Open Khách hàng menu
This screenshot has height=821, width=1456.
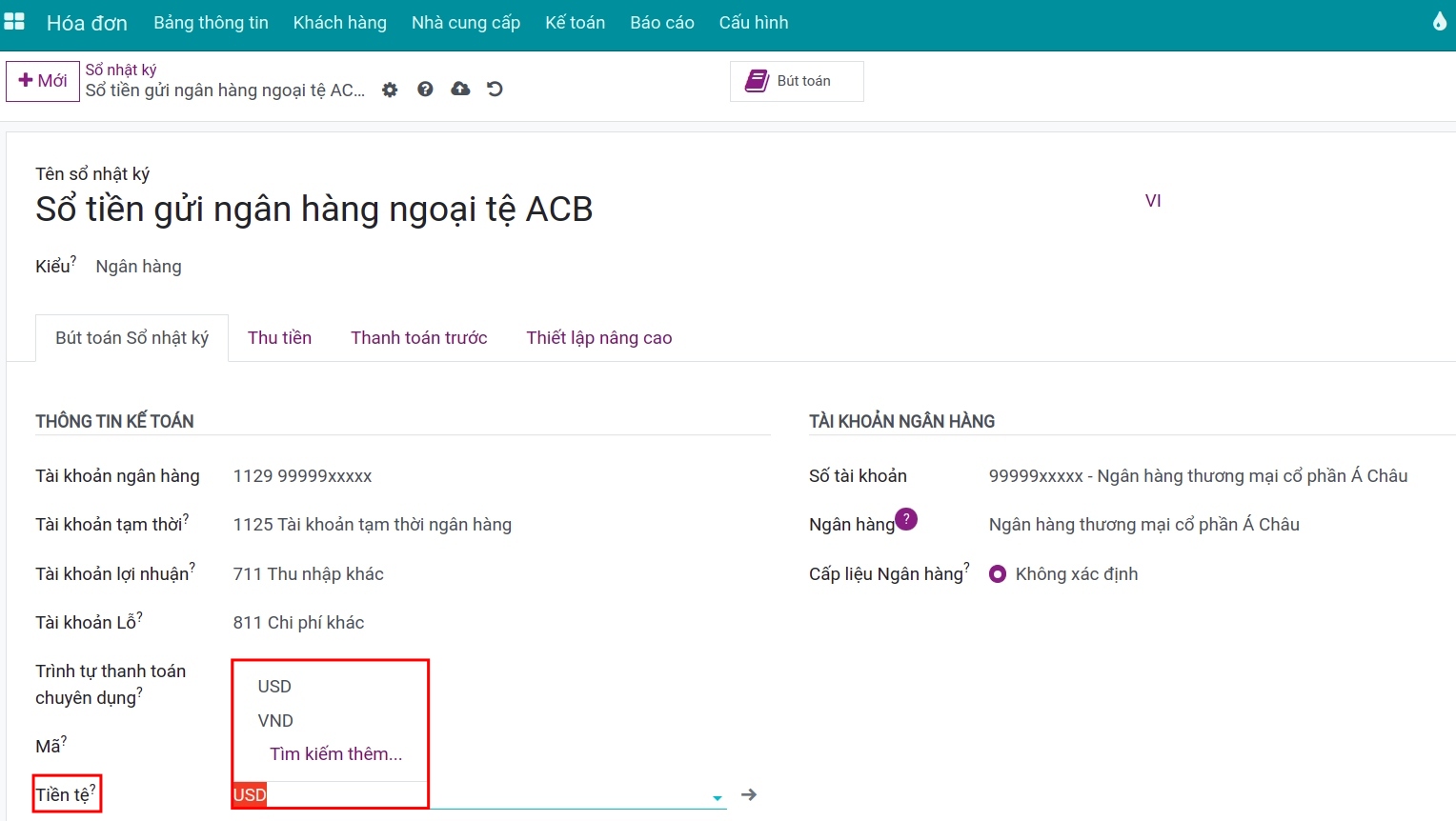click(340, 22)
